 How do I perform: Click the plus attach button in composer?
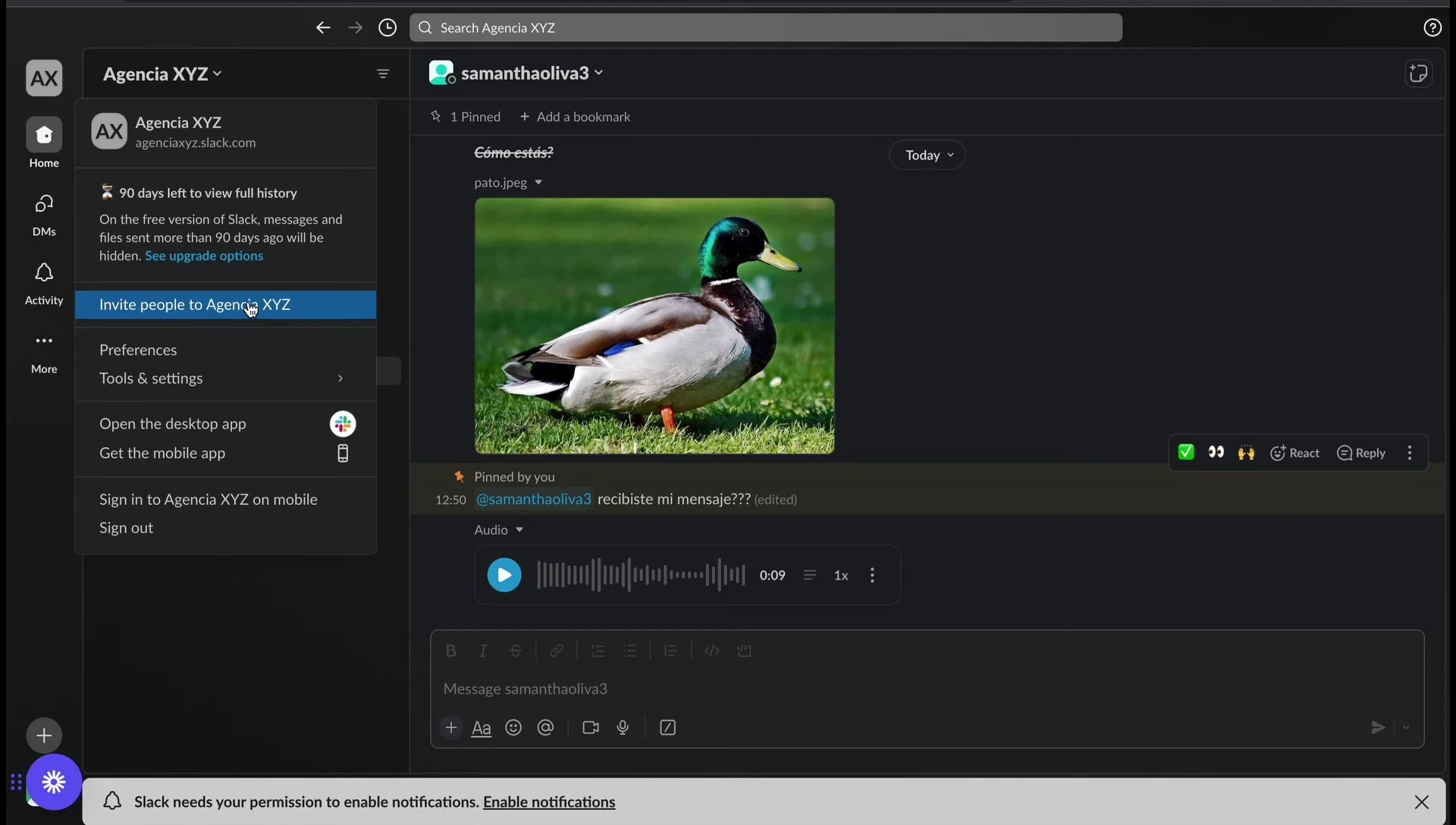click(450, 727)
